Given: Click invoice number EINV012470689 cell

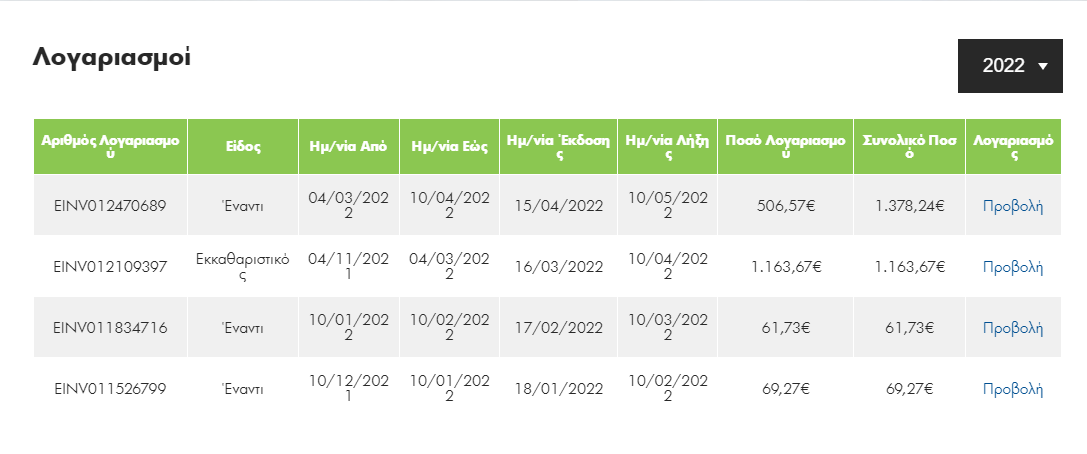Looking at the screenshot, I should click(110, 206).
